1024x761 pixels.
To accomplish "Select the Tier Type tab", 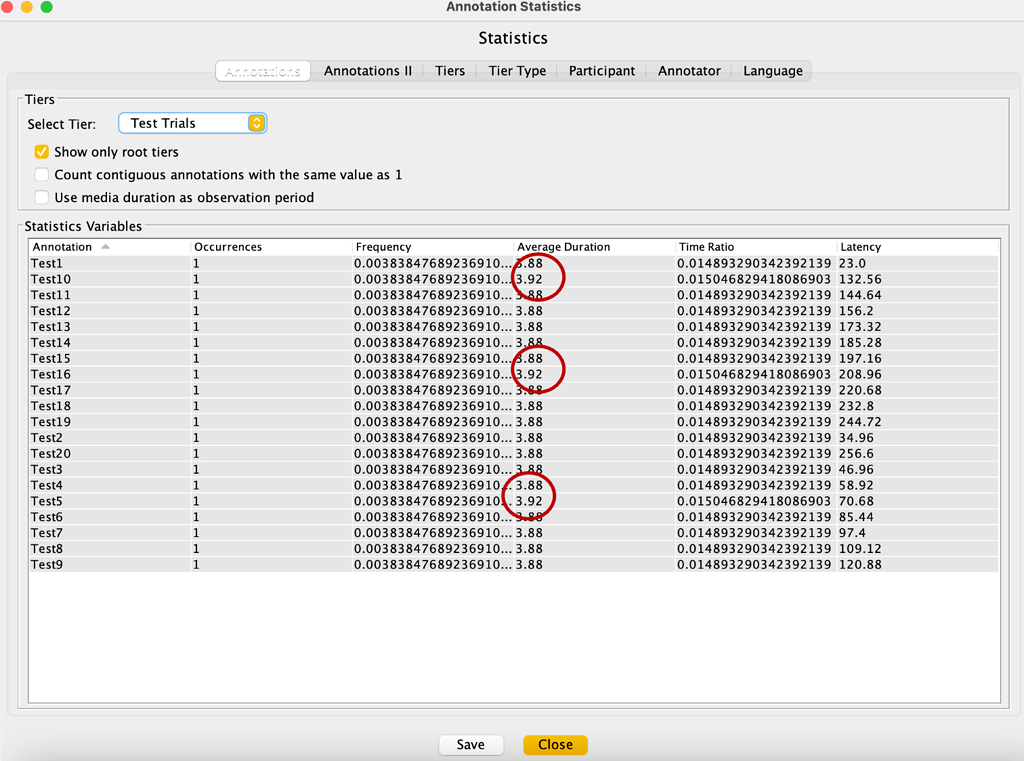I will pyautogui.click(x=516, y=71).
